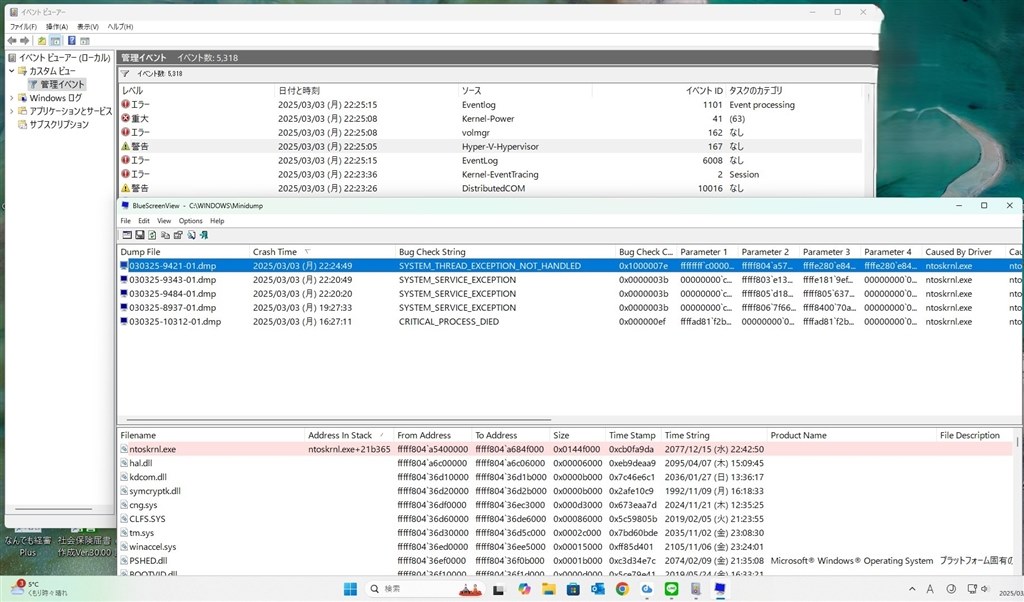Viewport: 1024px width, 602px height.
Task: Select CLFS.SYS in driver list
Action: point(566,519)
